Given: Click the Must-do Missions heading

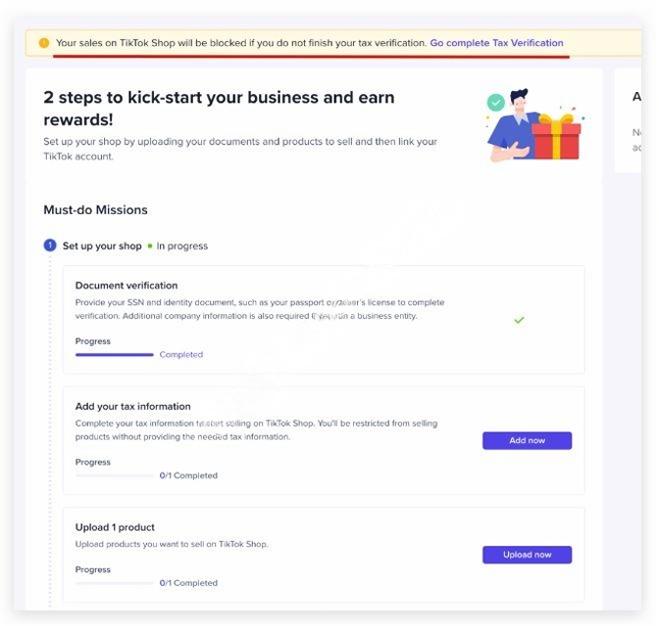Looking at the screenshot, I should 95,210.
